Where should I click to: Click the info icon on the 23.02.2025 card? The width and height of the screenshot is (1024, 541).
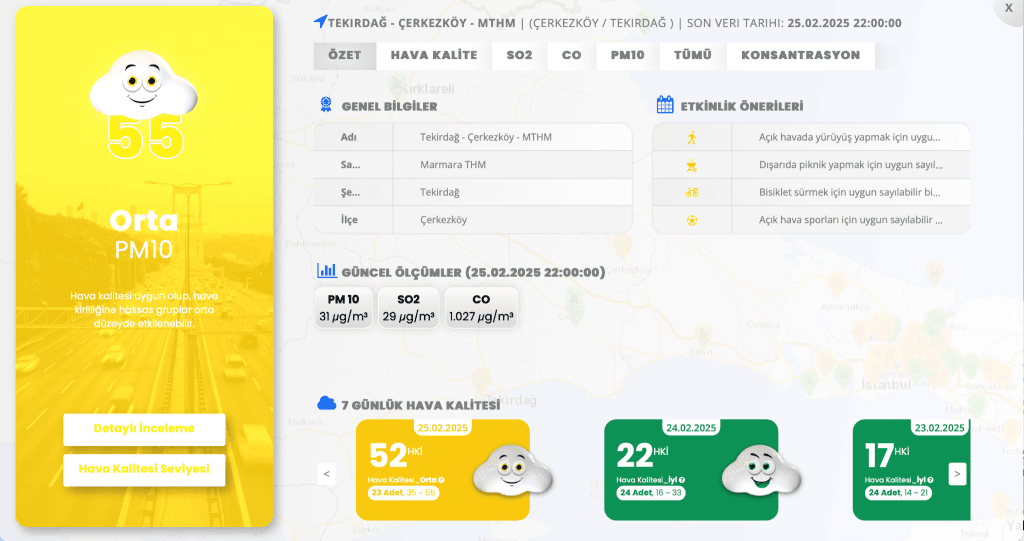pyautogui.click(x=930, y=480)
